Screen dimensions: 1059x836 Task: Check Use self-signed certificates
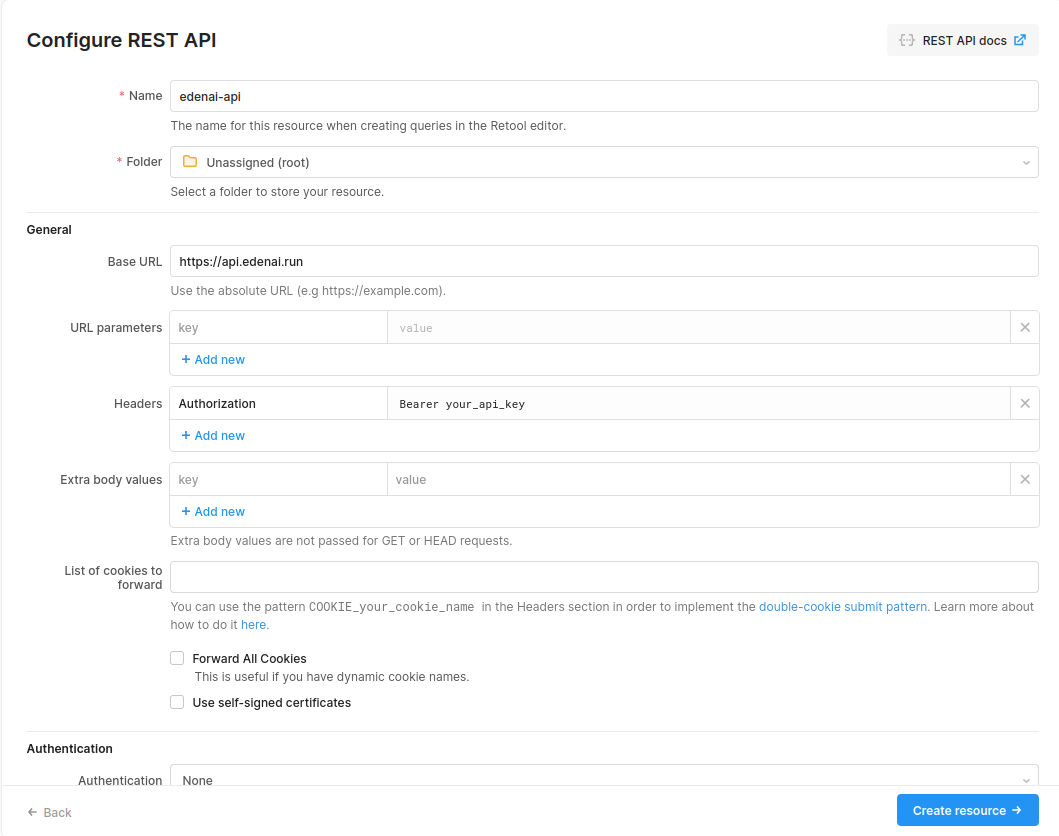point(177,702)
